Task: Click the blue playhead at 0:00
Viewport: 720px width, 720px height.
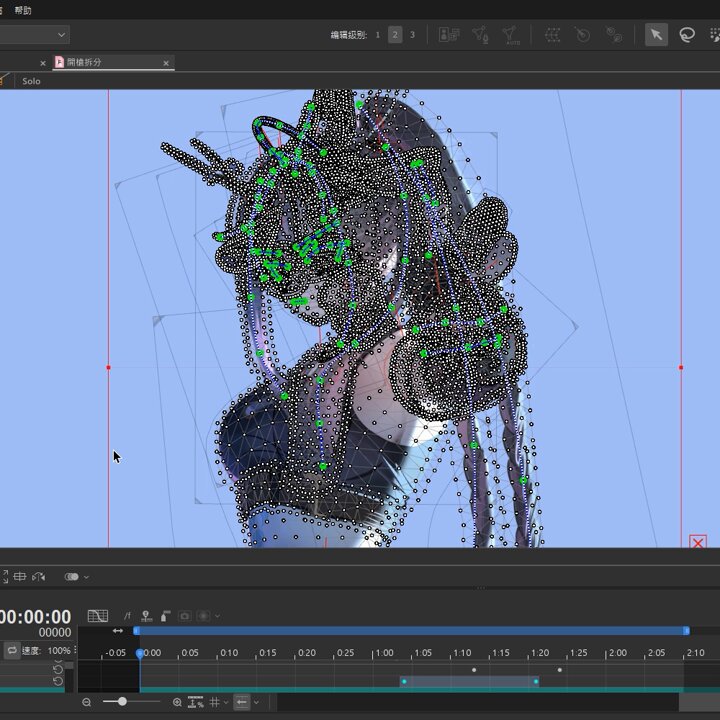Action: click(140, 653)
